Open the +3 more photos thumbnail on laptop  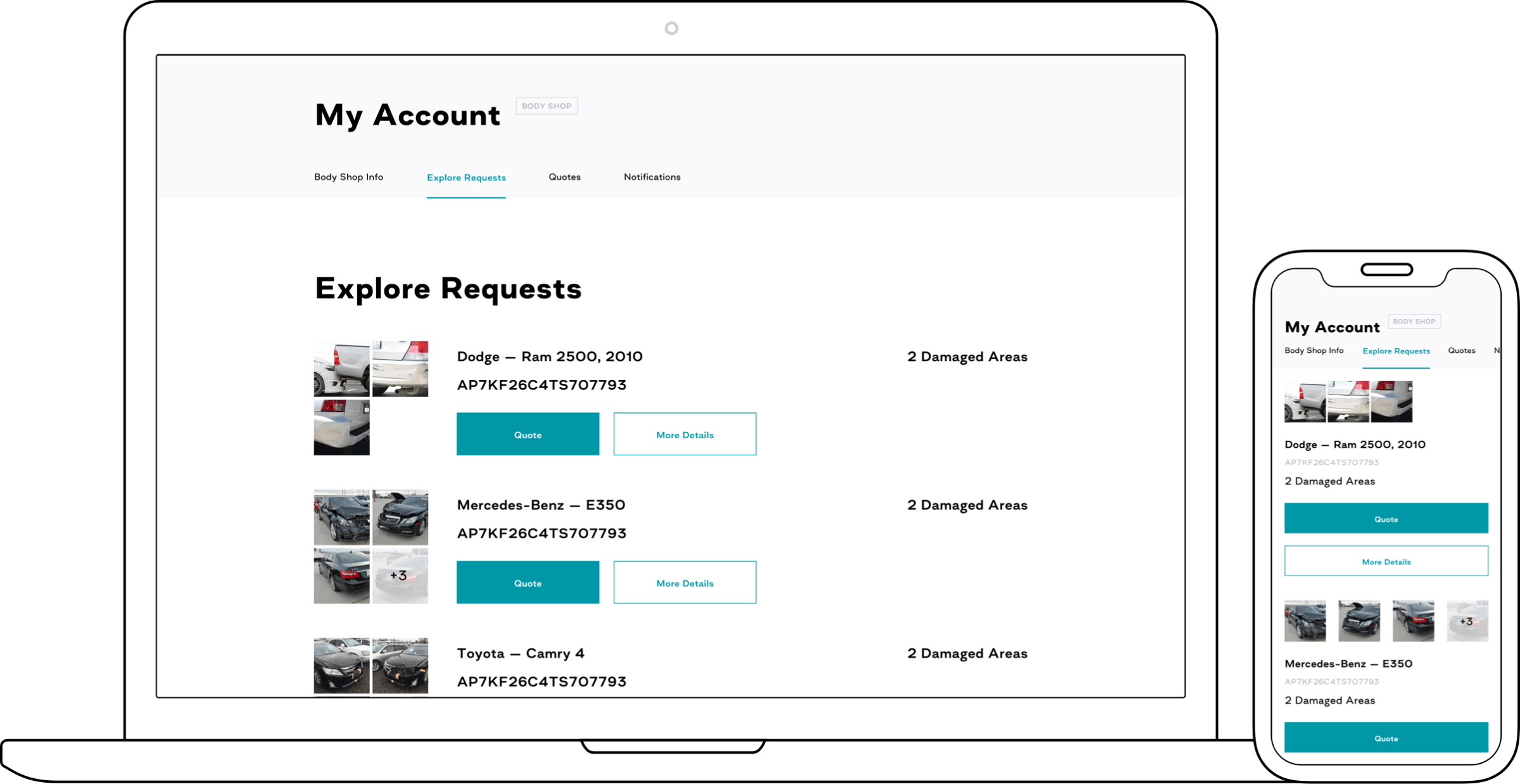[x=400, y=576]
